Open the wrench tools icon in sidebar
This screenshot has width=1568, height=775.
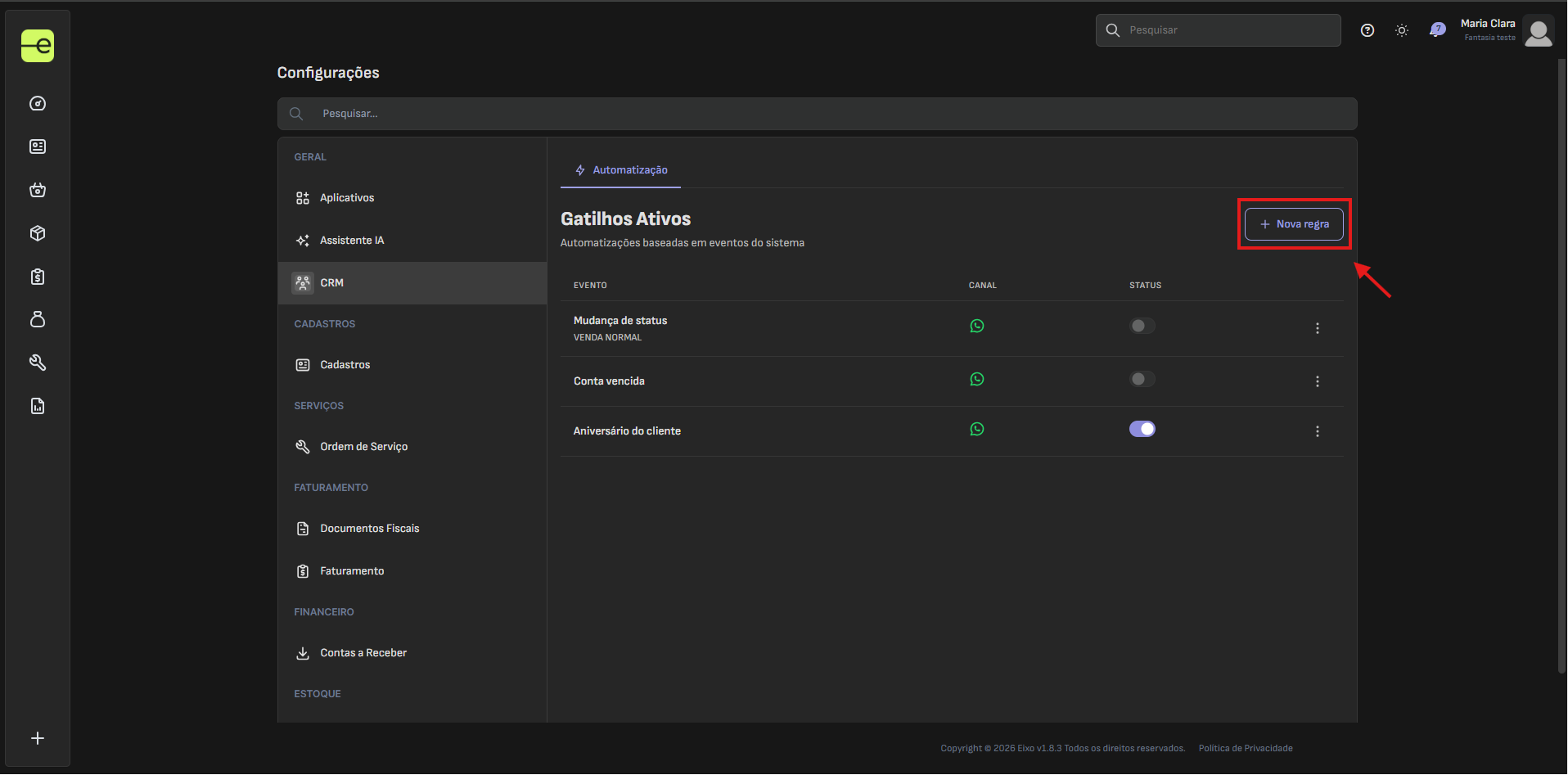click(x=38, y=363)
